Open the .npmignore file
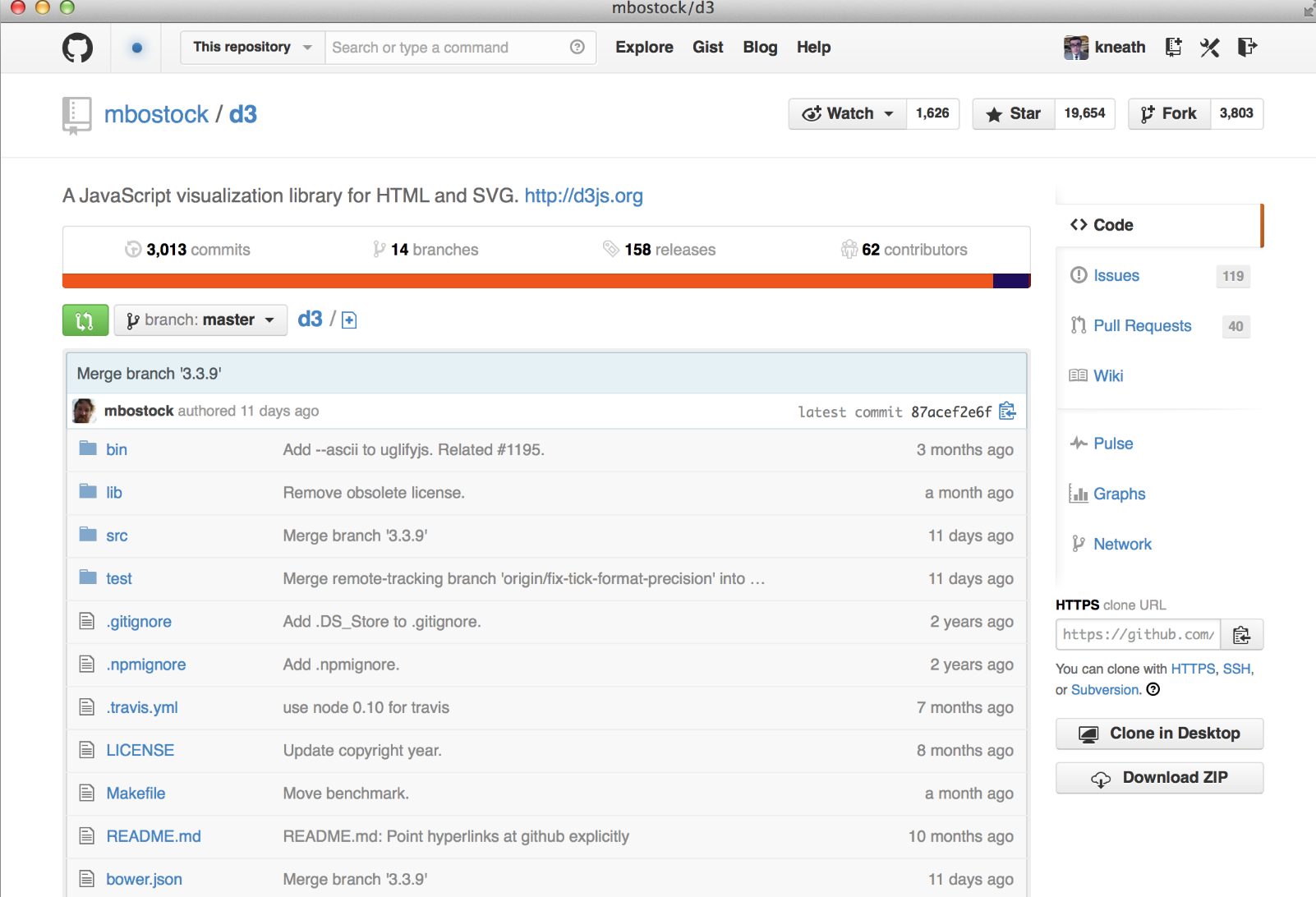The width and height of the screenshot is (1316, 897). (x=146, y=665)
